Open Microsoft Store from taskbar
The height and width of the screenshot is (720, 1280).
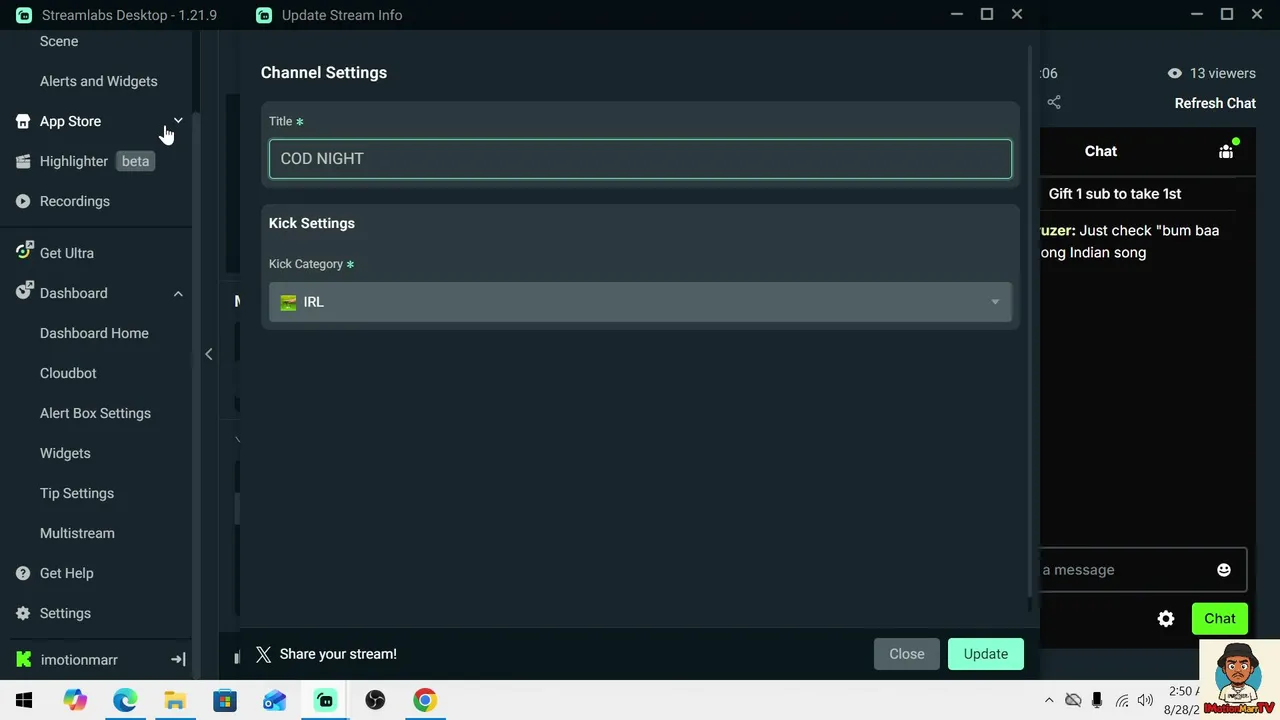pyautogui.click(x=225, y=700)
